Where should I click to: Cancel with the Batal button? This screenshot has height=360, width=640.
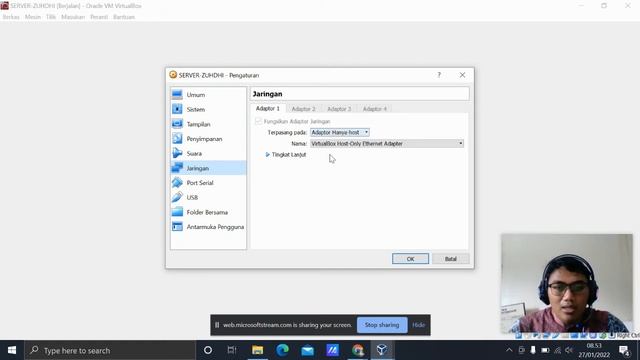(x=451, y=259)
